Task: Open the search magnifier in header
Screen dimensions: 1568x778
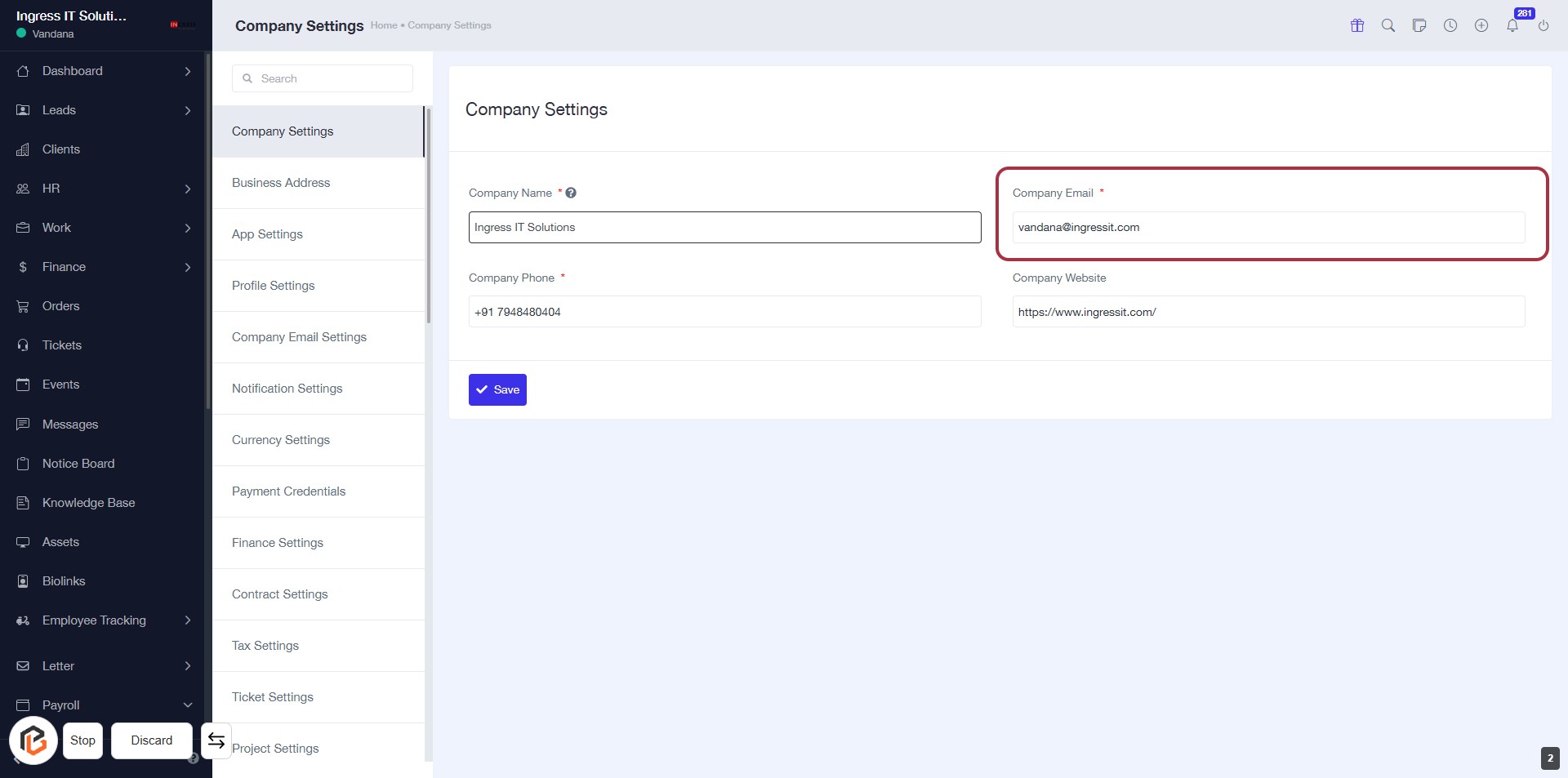Action: coord(1388,25)
